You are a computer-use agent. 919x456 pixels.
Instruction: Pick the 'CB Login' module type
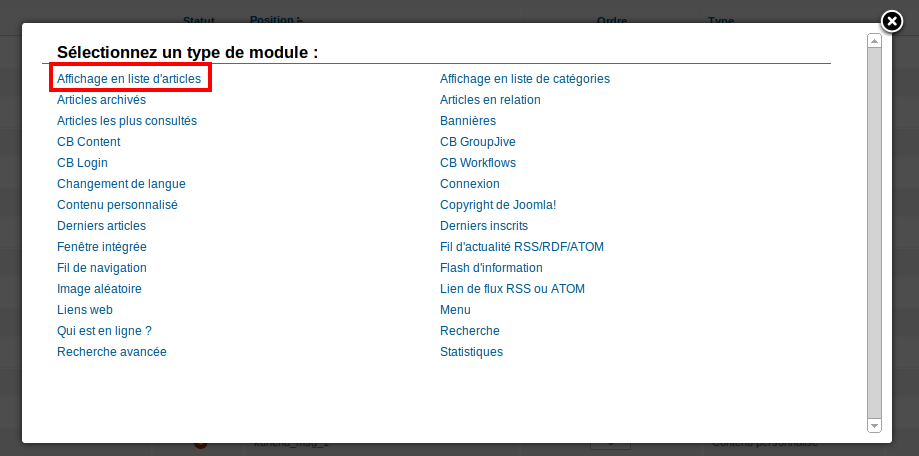[x=82, y=163]
